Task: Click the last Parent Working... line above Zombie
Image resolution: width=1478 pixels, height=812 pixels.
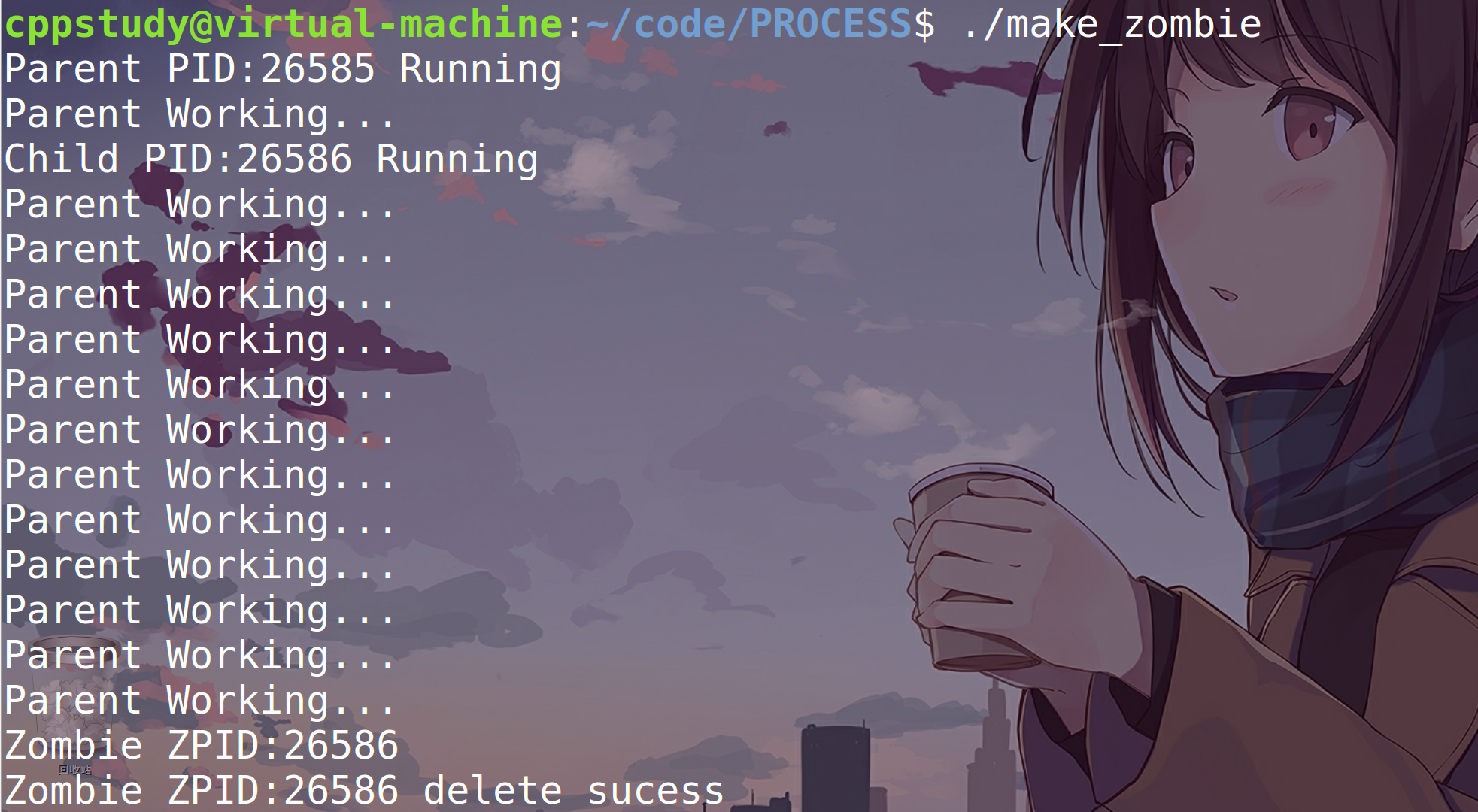Action: (x=199, y=701)
